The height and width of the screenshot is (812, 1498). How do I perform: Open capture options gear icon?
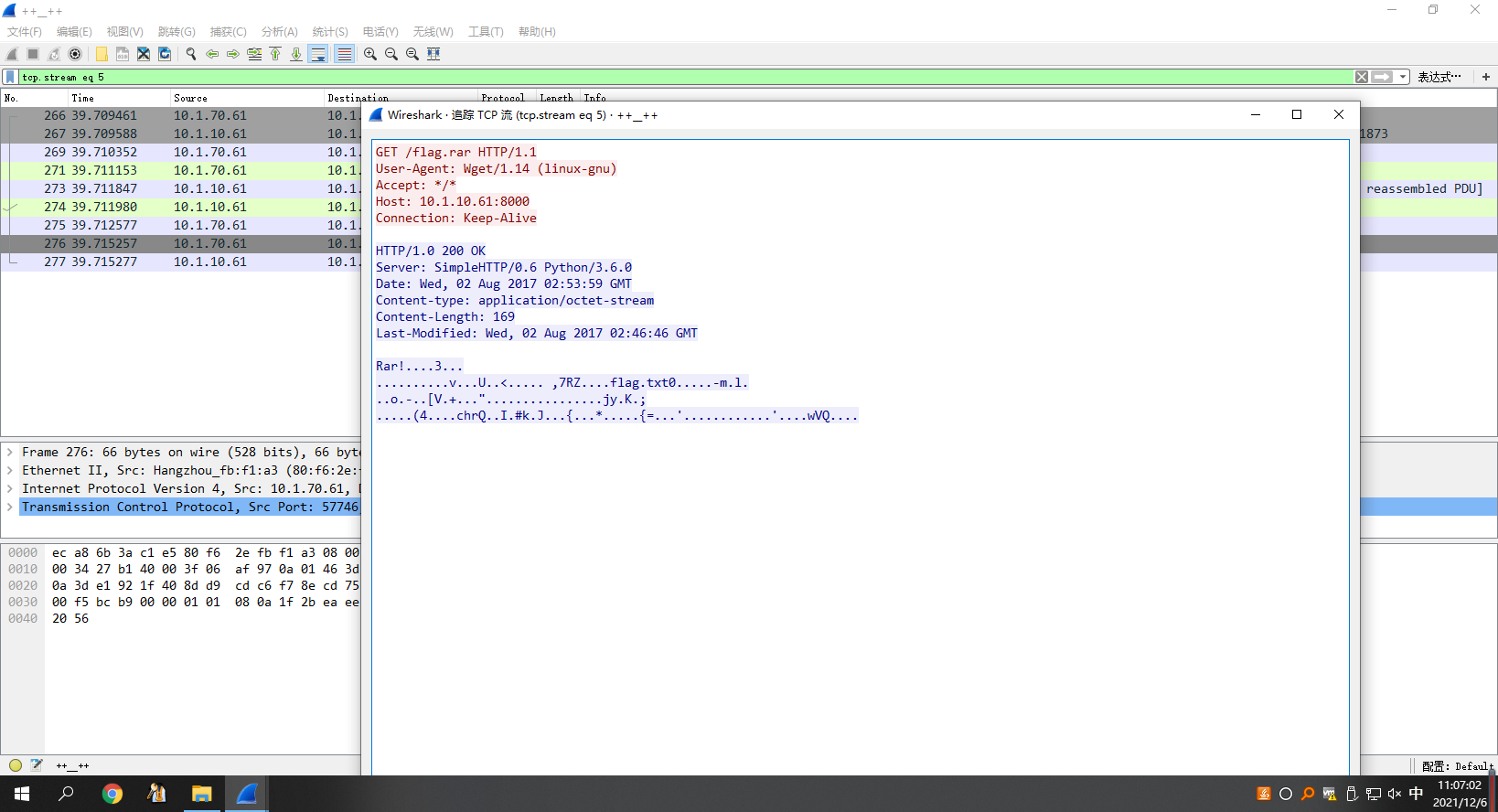point(75,54)
